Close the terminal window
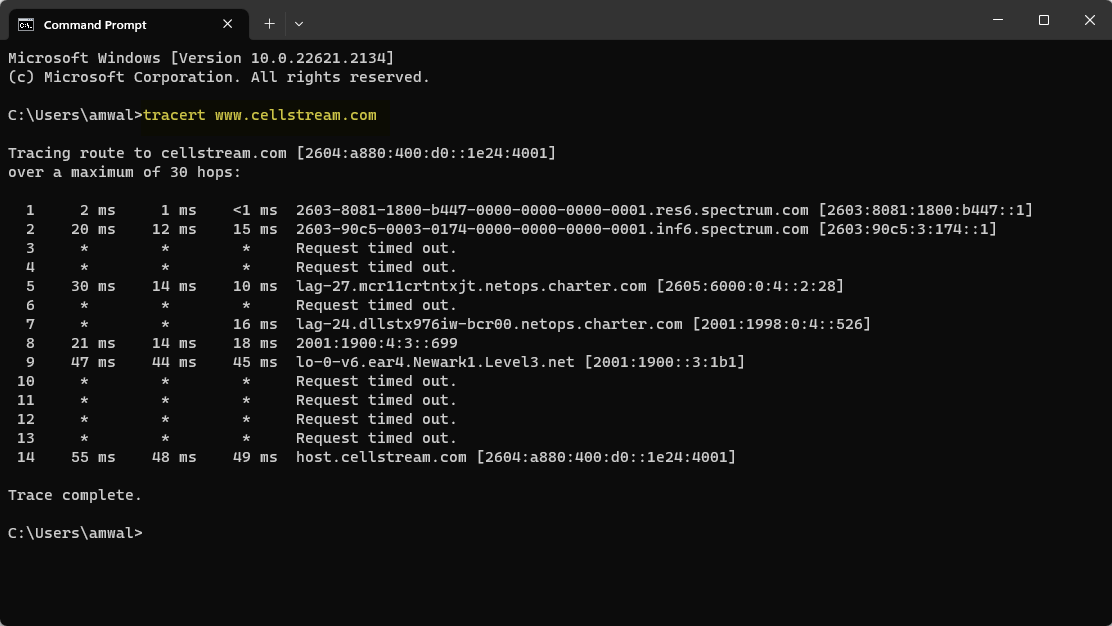Viewport: 1112px width, 626px height. tap(1090, 20)
